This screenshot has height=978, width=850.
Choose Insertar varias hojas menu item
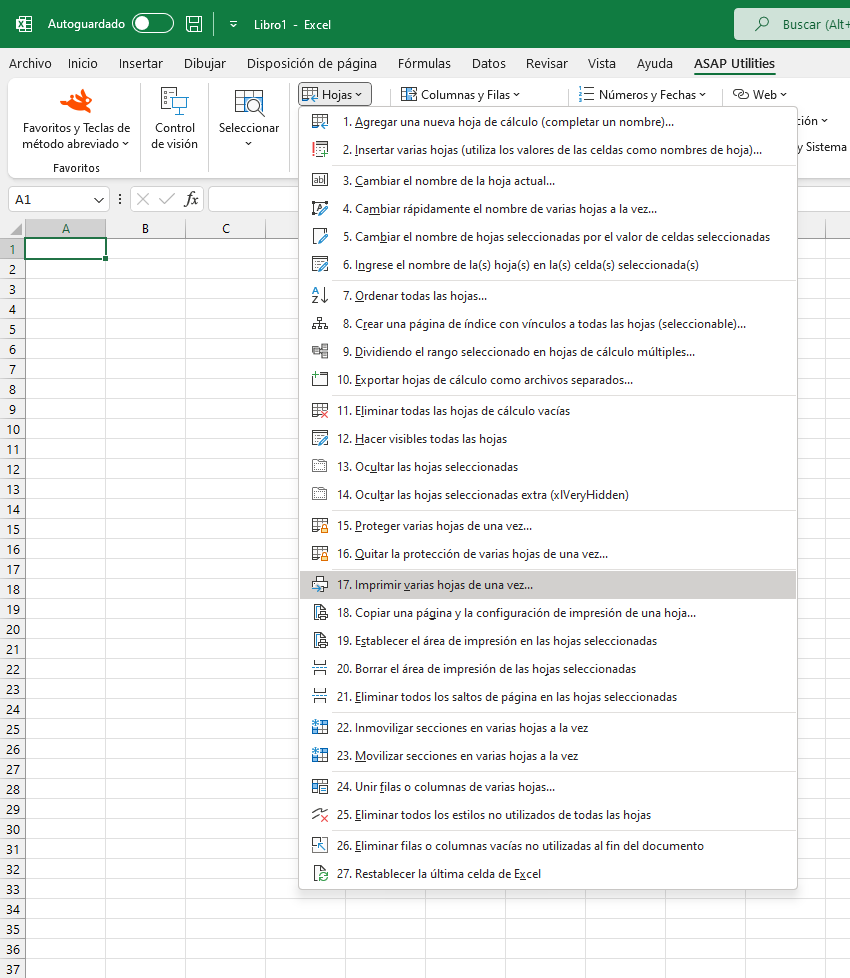pyautogui.click(x=548, y=150)
